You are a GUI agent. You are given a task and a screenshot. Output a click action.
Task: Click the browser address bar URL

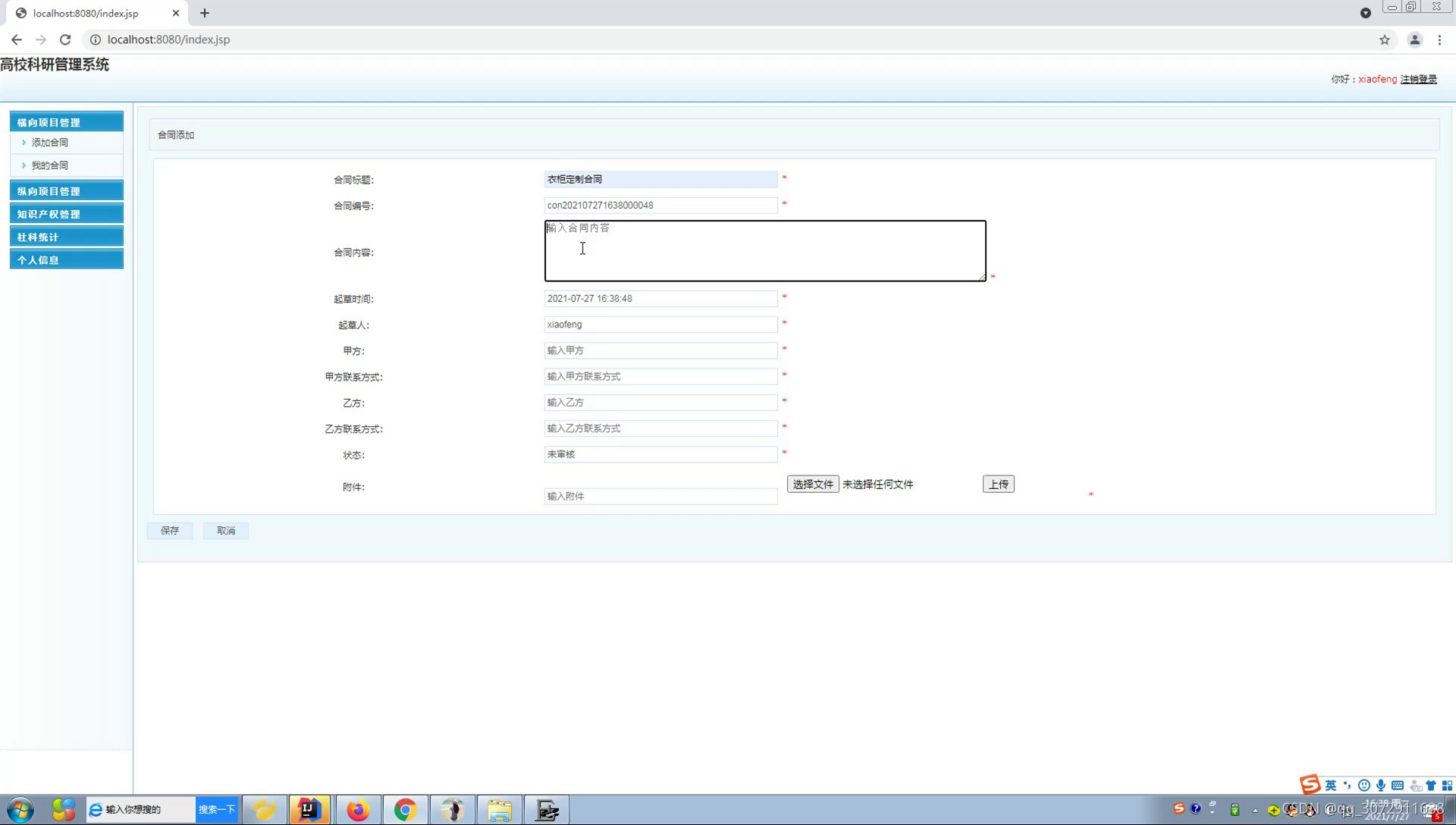coord(168,39)
